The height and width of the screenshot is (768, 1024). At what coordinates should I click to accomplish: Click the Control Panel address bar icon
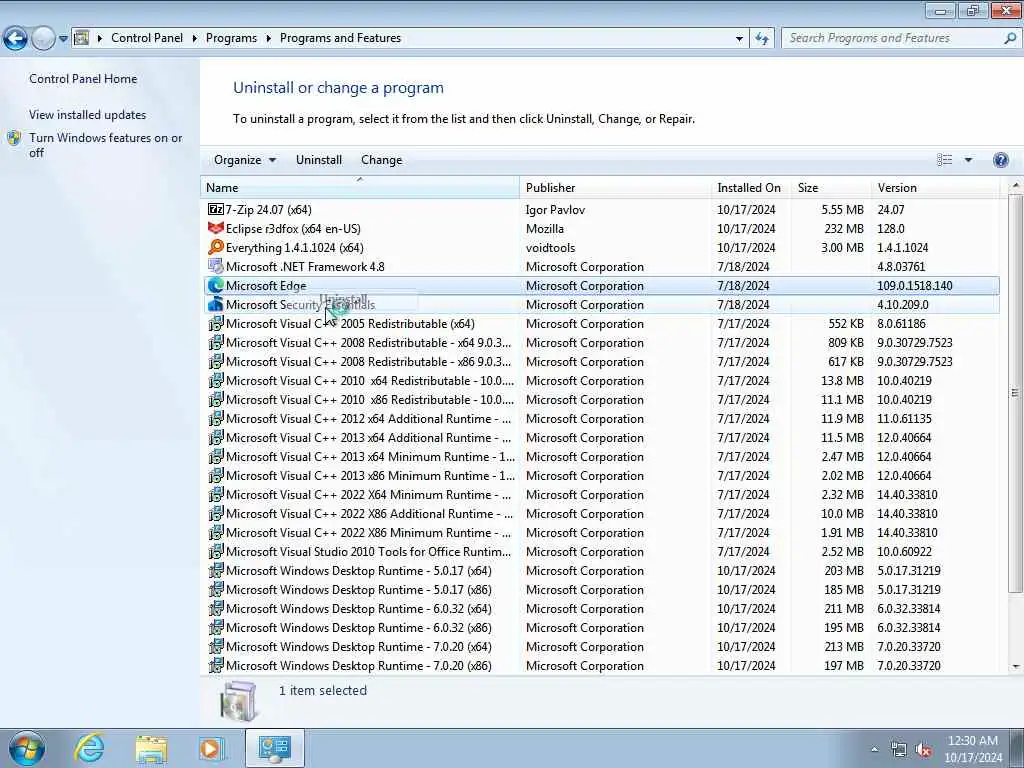tap(82, 38)
